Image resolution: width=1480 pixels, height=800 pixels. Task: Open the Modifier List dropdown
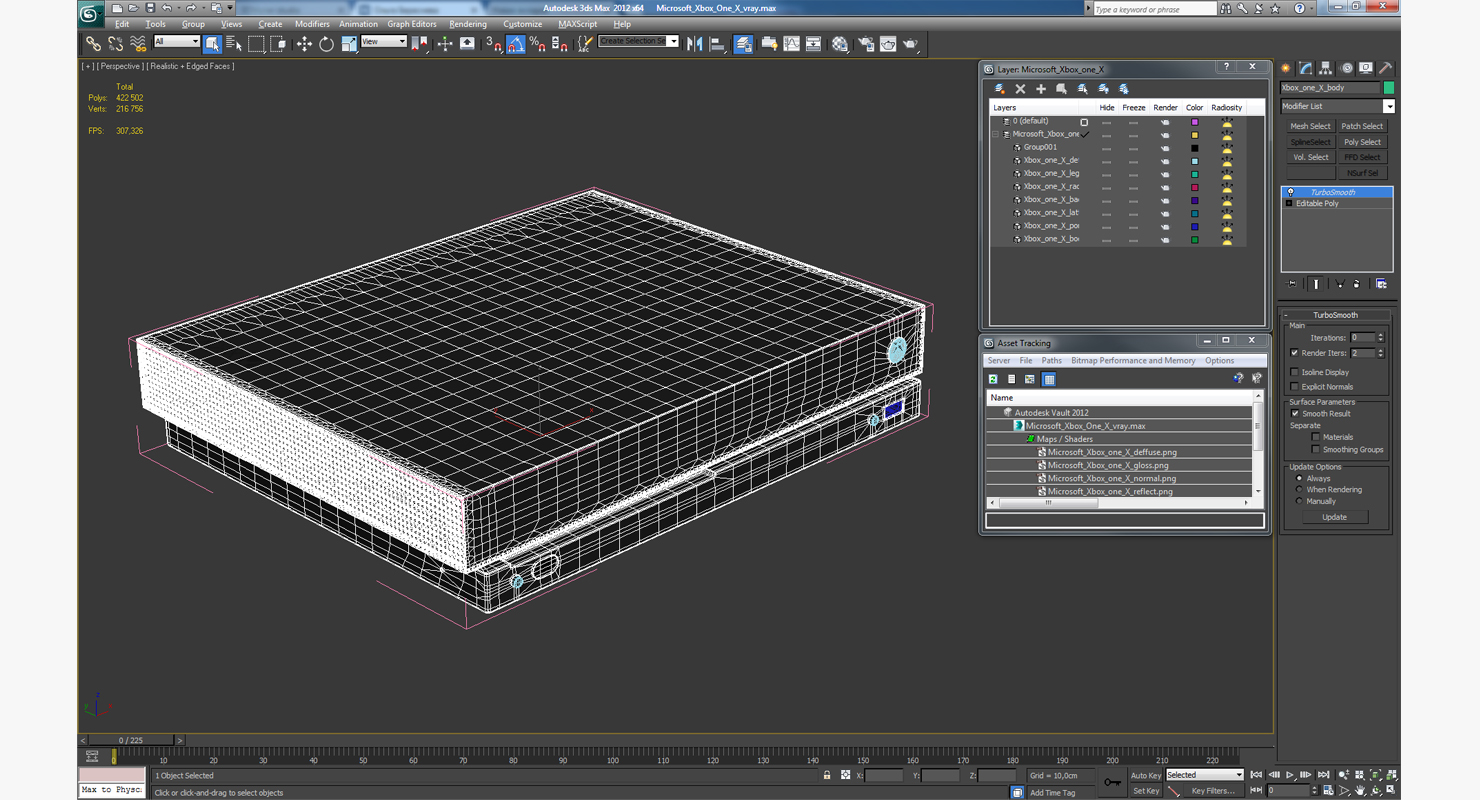[x=1389, y=106]
